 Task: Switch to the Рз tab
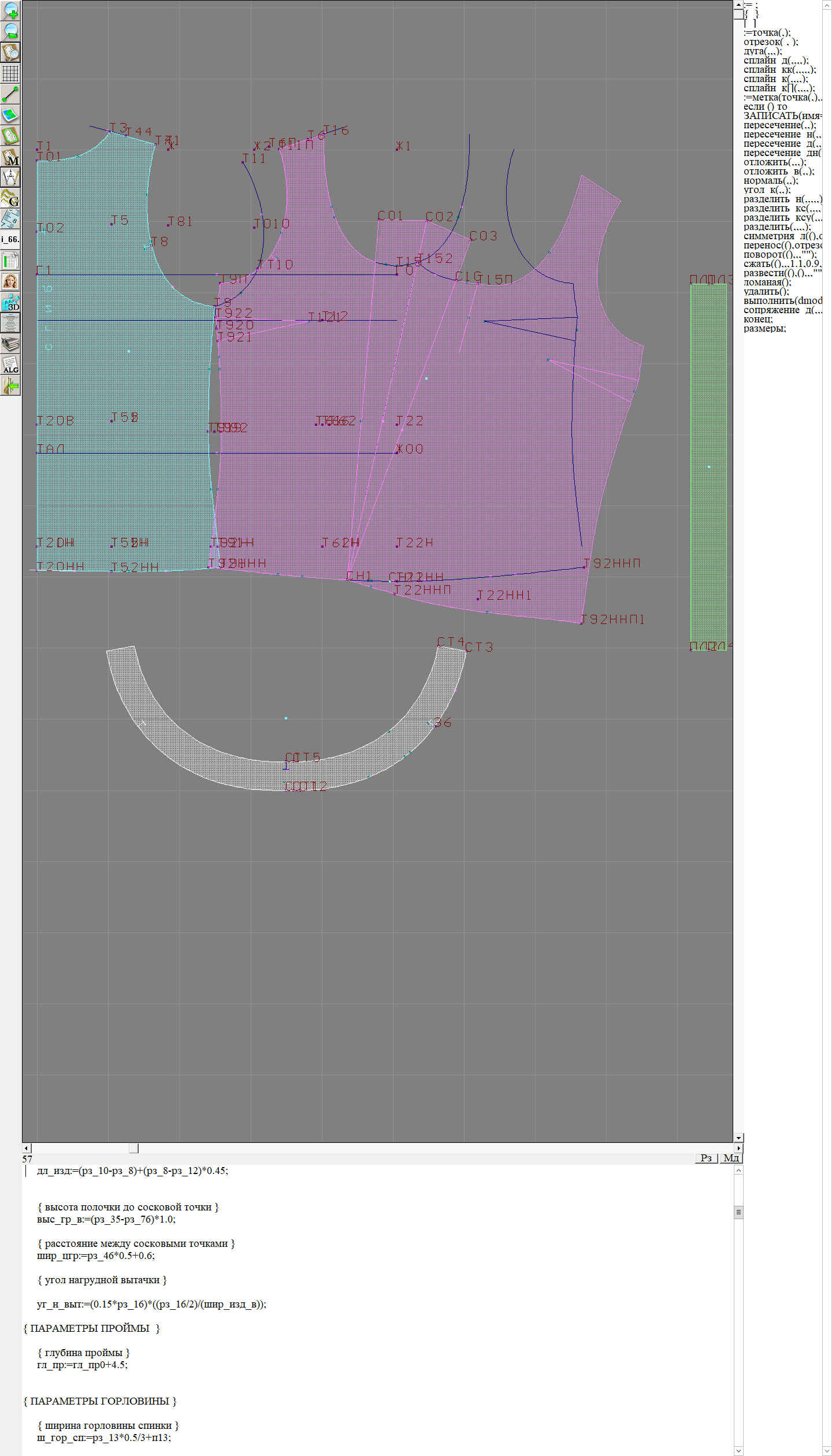(706, 1158)
